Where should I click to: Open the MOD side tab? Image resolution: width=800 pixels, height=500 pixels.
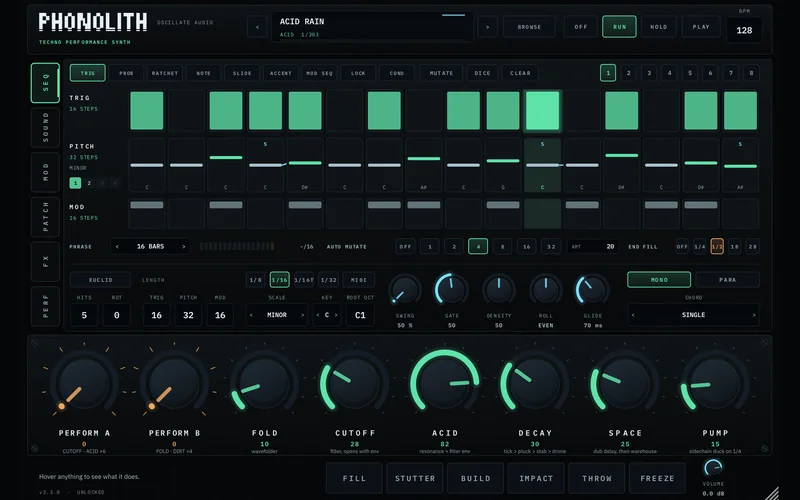45,172
